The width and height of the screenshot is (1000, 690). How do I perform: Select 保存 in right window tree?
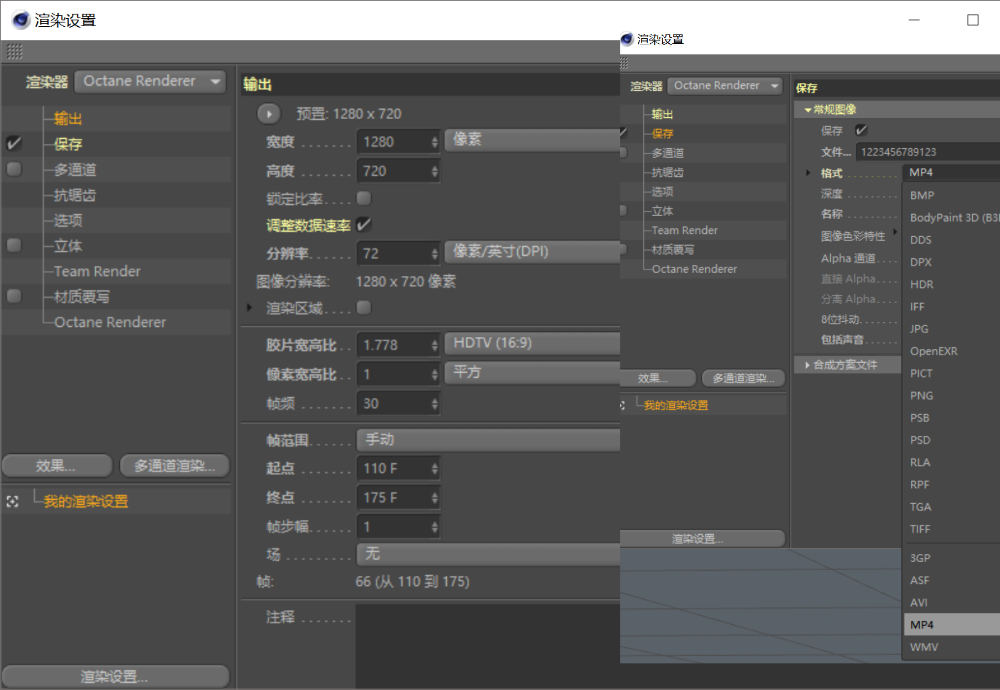point(662,133)
